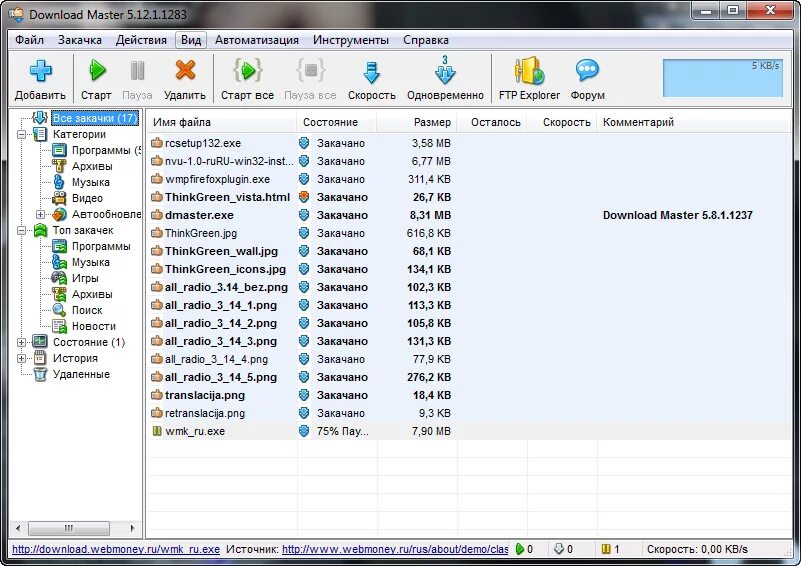Select the Видео category in tree
The image size is (801, 566).
78,198
